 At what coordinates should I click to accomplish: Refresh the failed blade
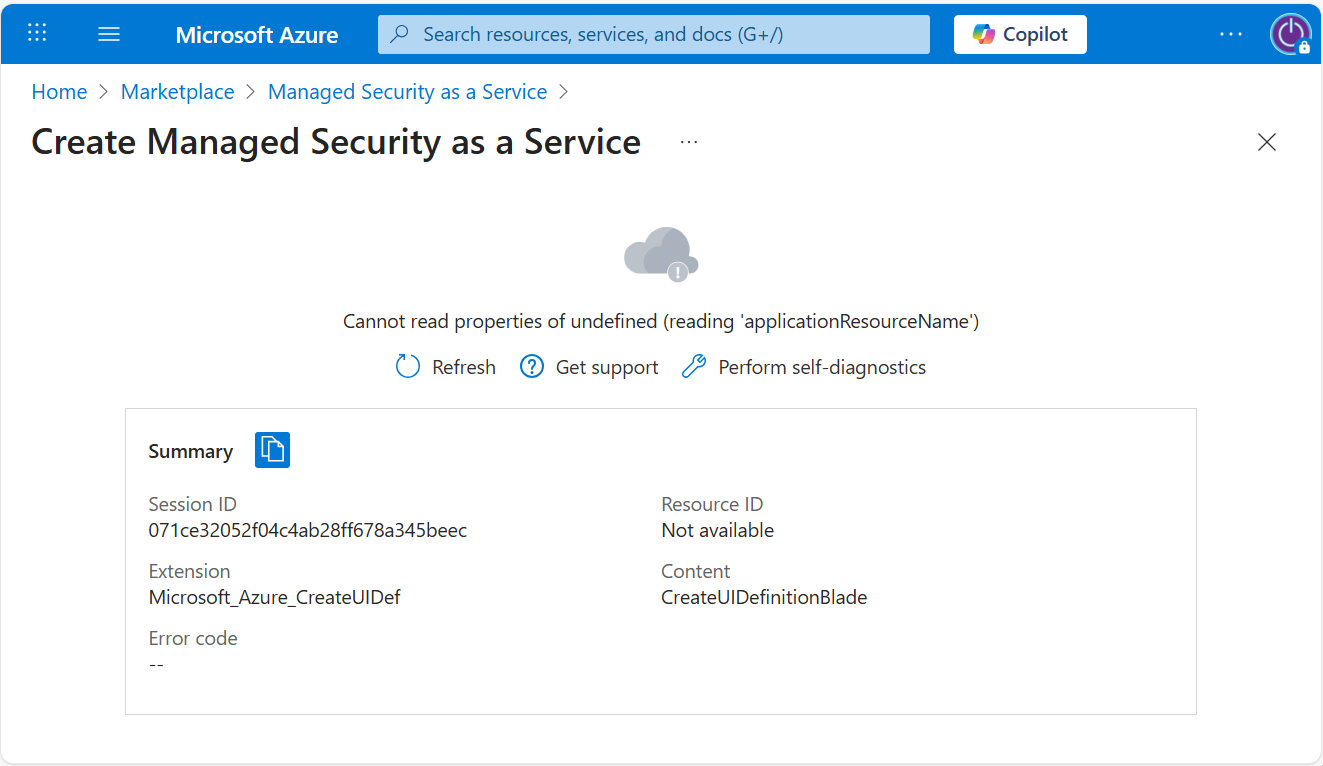(446, 367)
